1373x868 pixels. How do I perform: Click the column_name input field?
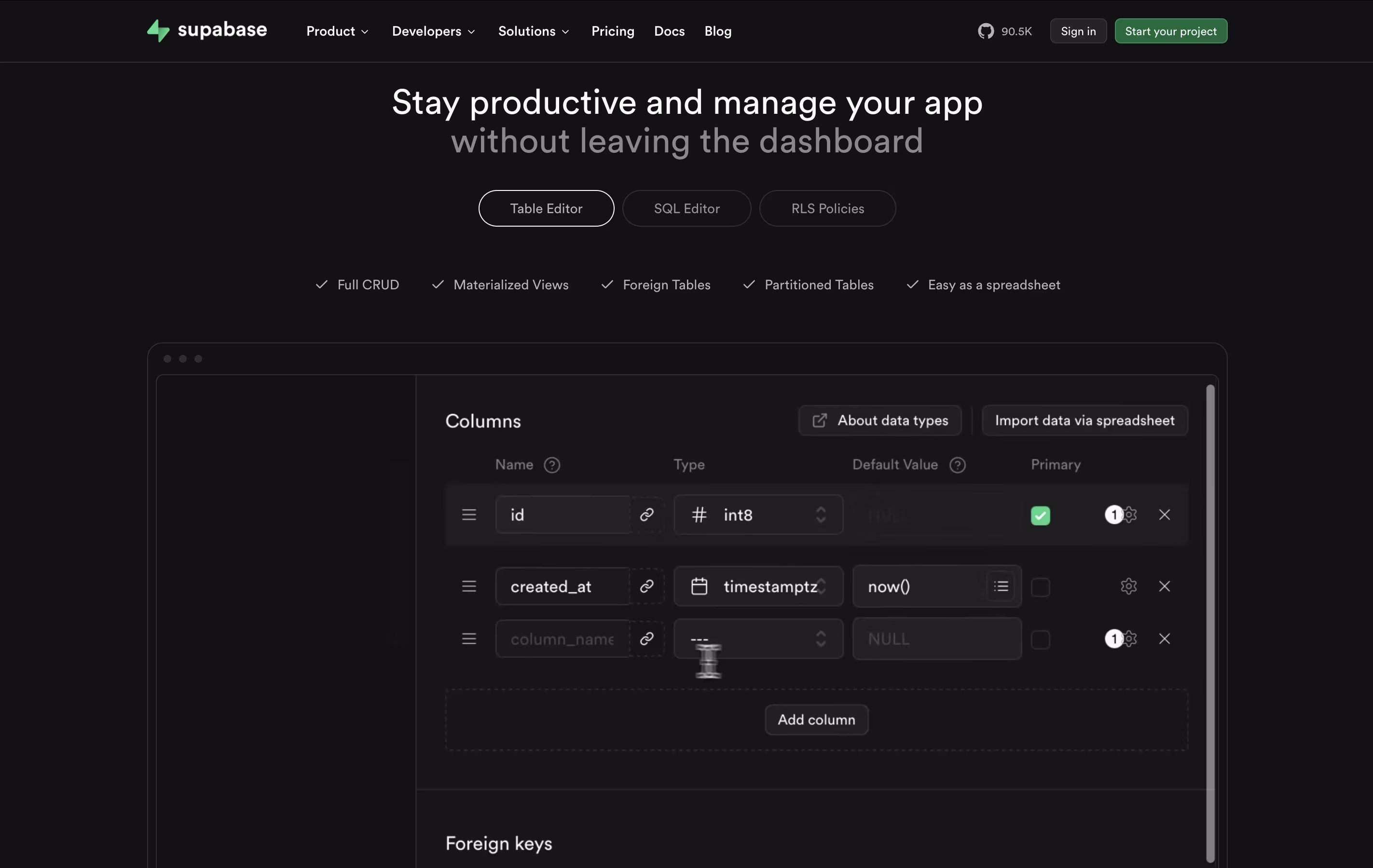(562, 639)
